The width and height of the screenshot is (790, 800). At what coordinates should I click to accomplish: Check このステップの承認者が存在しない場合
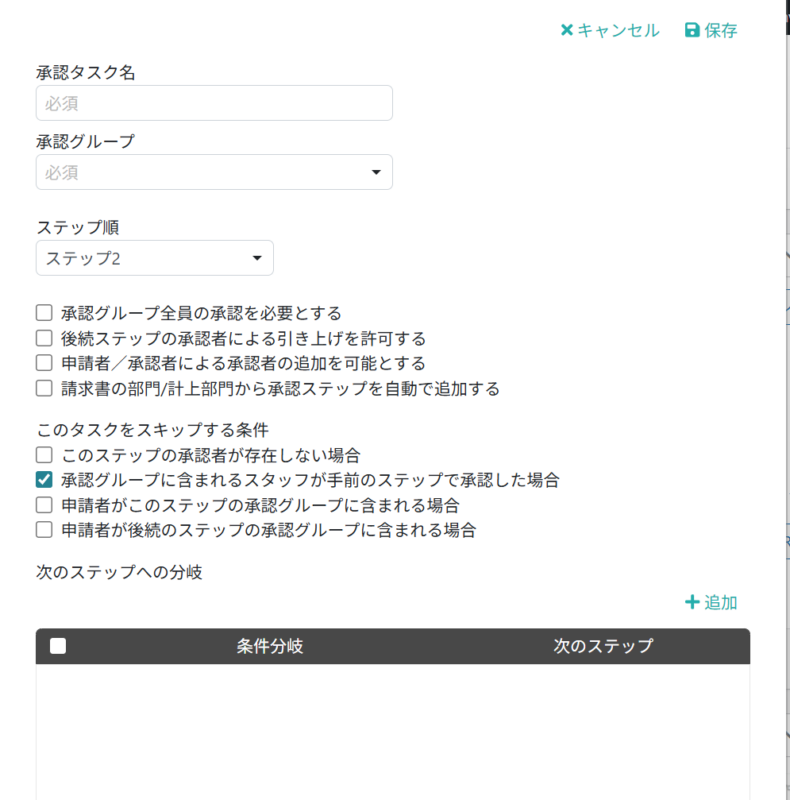pyautogui.click(x=44, y=455)
